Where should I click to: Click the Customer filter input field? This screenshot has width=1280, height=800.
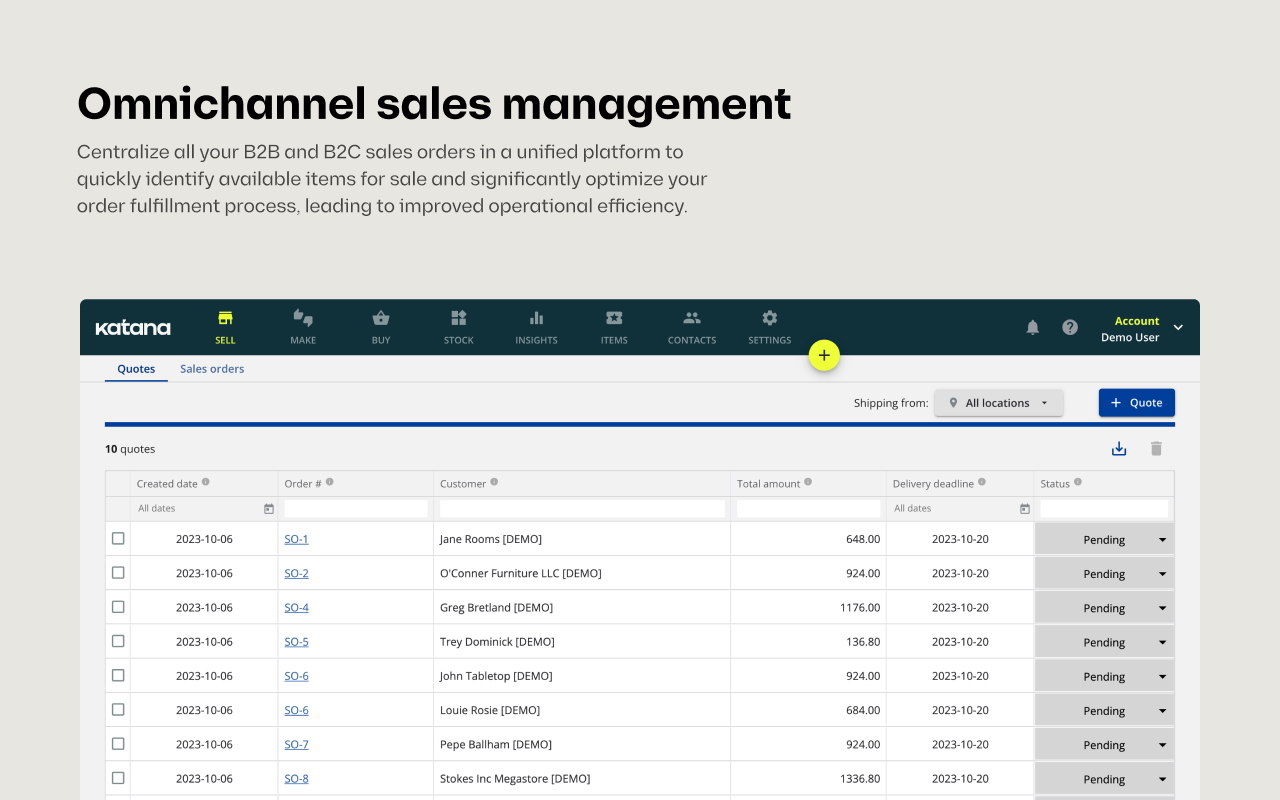[x=582, y=509]
